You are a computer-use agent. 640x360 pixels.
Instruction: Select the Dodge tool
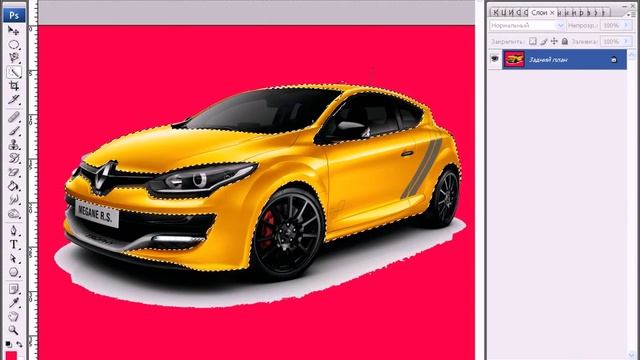tap(13, 214)
